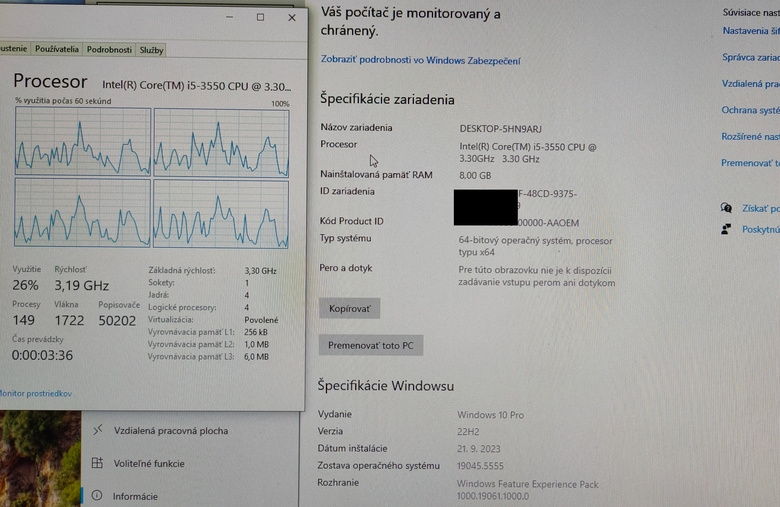Click the 26% utilization value

(x=25, y=285)
